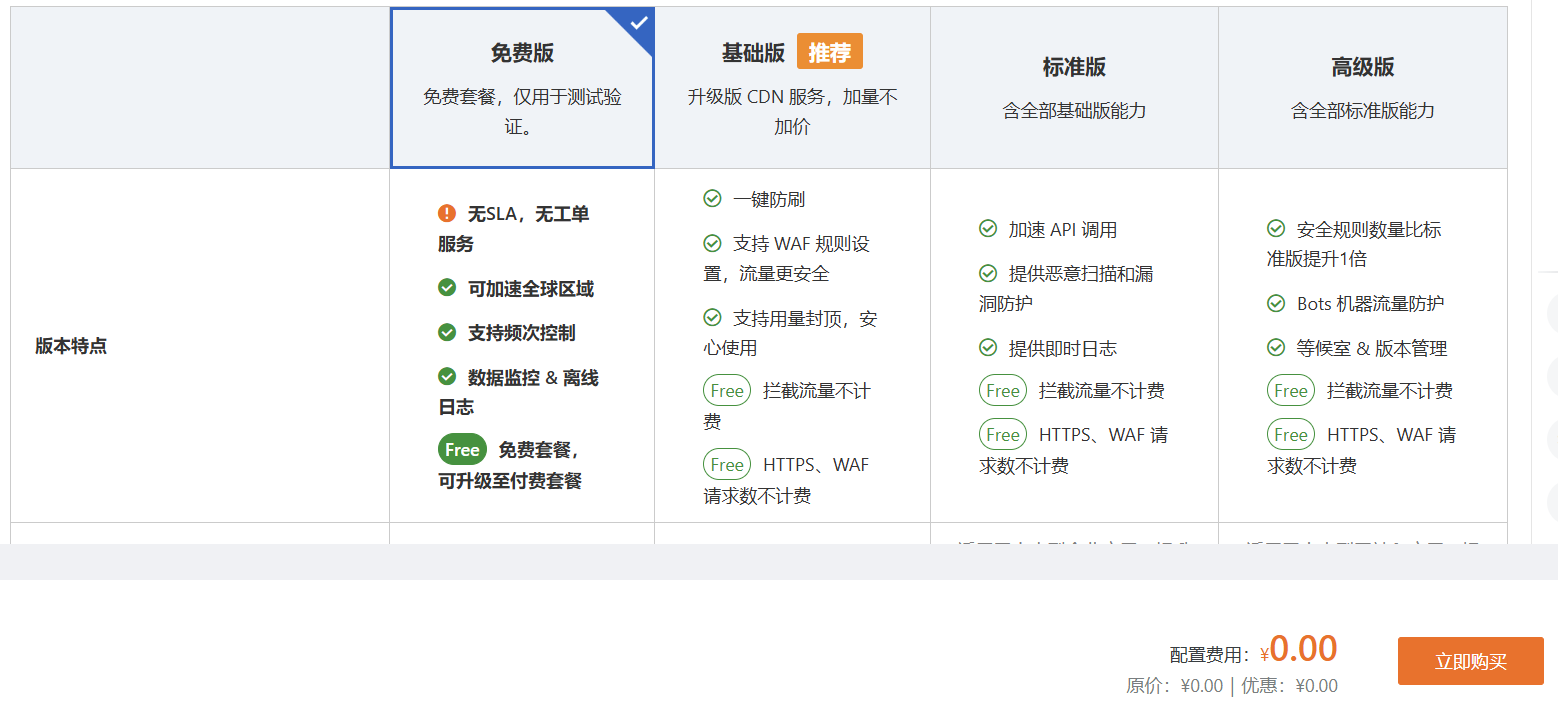Click the check icon beside 提供即时日志
The height and width of the screenshot is (708, 1558).
coord(988,348)
